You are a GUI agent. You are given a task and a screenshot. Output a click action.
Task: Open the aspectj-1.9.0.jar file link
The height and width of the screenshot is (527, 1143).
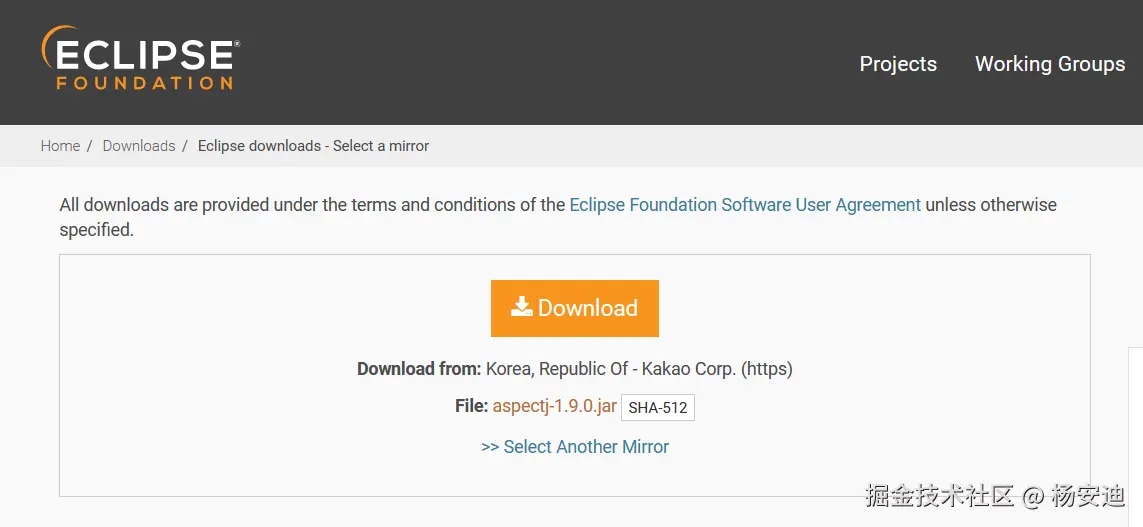coord(554,406)
